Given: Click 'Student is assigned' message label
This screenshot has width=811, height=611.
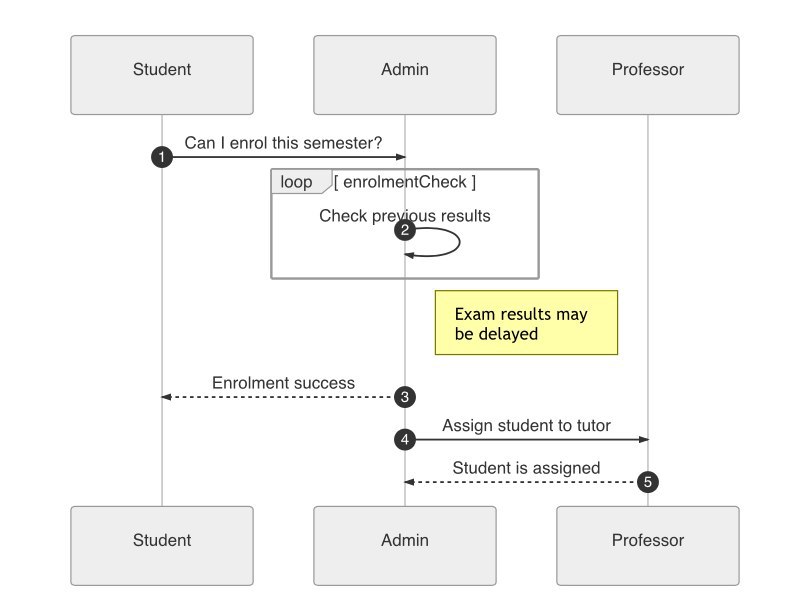Looking at the screenshot, I should (x=526, y=468).
